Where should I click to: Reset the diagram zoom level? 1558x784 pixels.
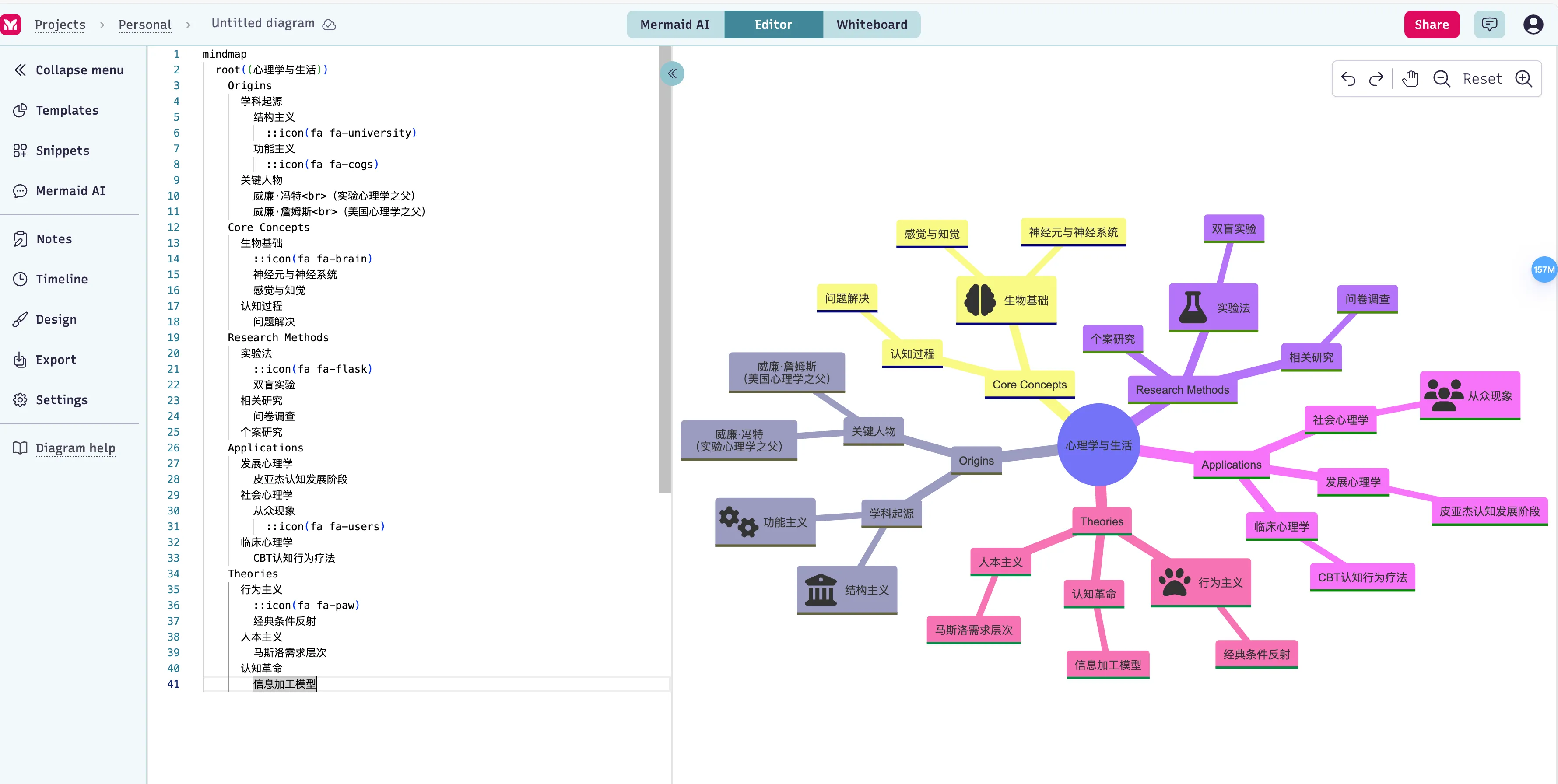point(1482,79)
